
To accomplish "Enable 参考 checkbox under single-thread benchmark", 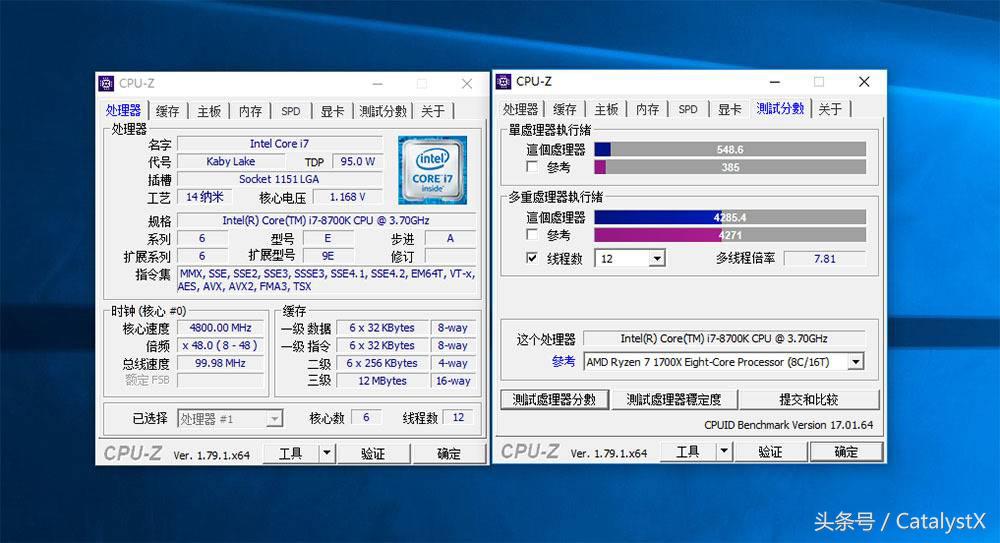I will point(532,167).
